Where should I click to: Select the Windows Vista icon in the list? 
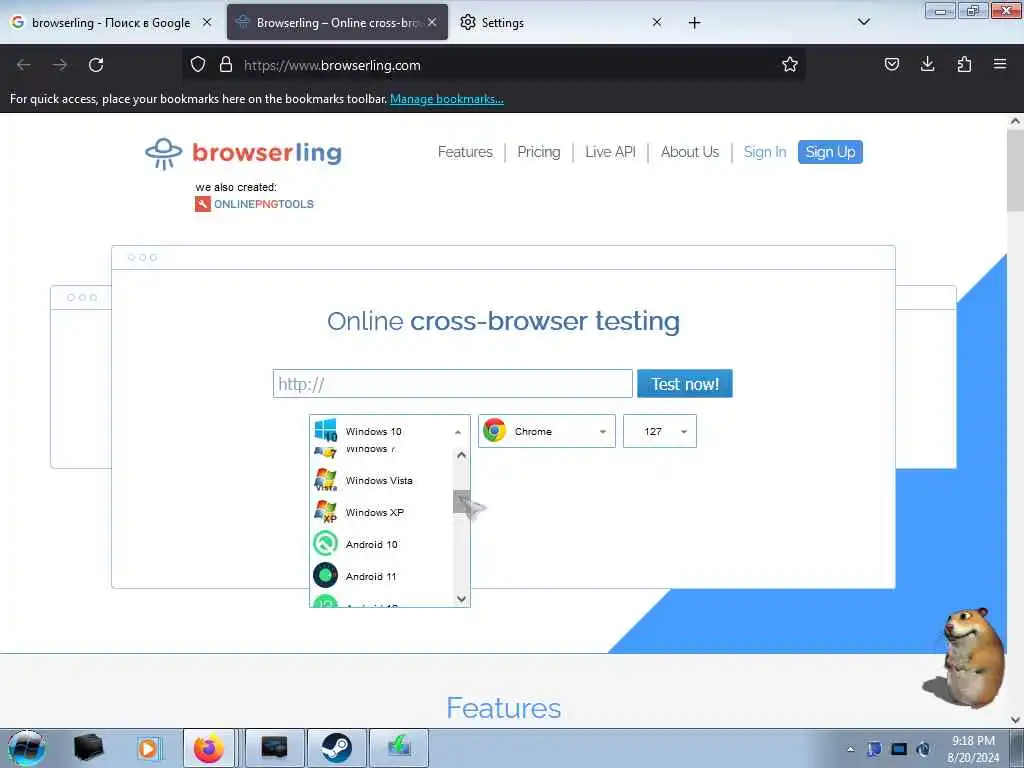[325, 480]
